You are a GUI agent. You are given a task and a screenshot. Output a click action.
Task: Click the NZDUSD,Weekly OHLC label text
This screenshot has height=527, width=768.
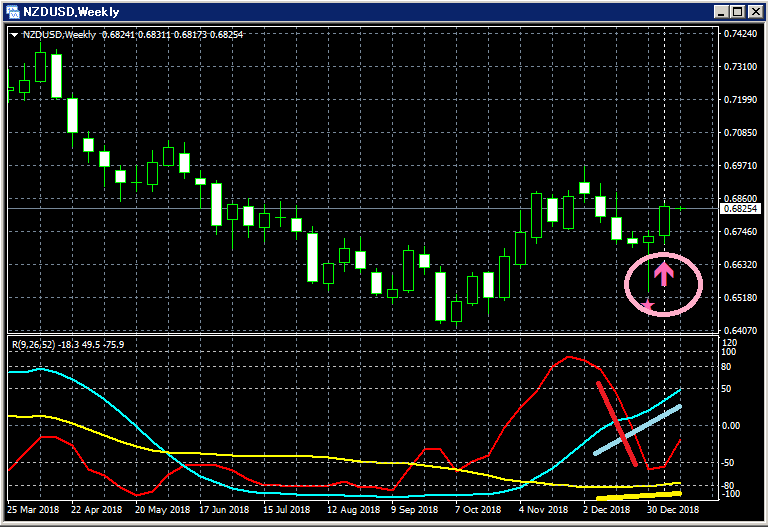pos(133,34)
